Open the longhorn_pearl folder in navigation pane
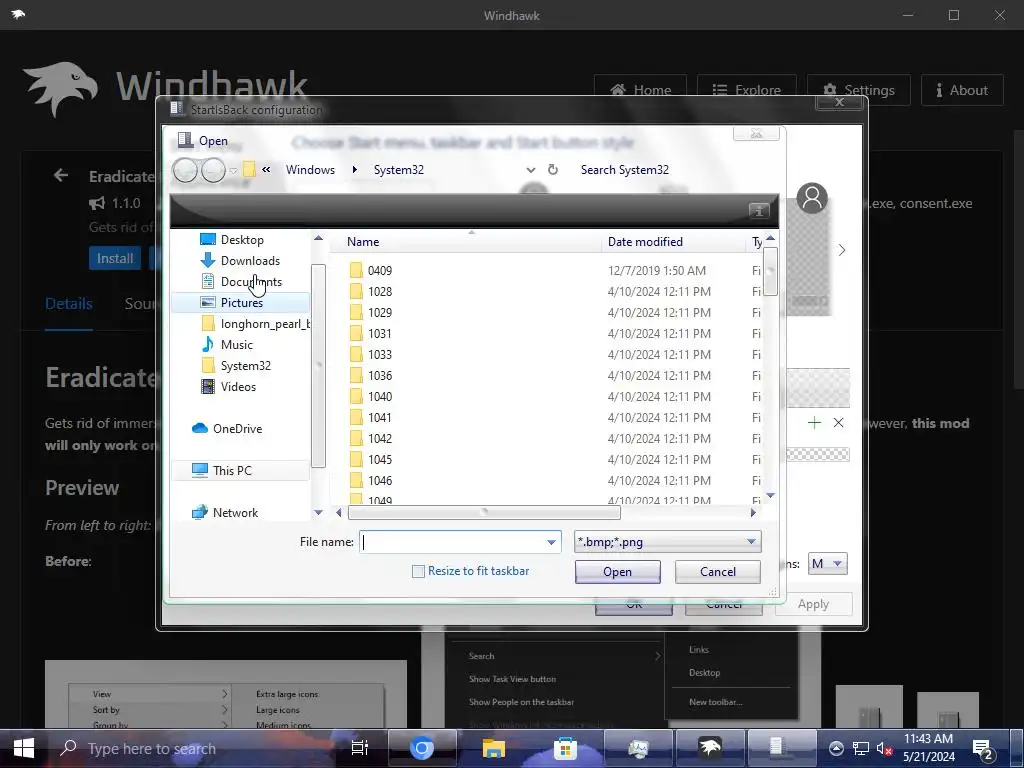The width and height of the screenshot is (1024, 768). (x=256, y=324)
